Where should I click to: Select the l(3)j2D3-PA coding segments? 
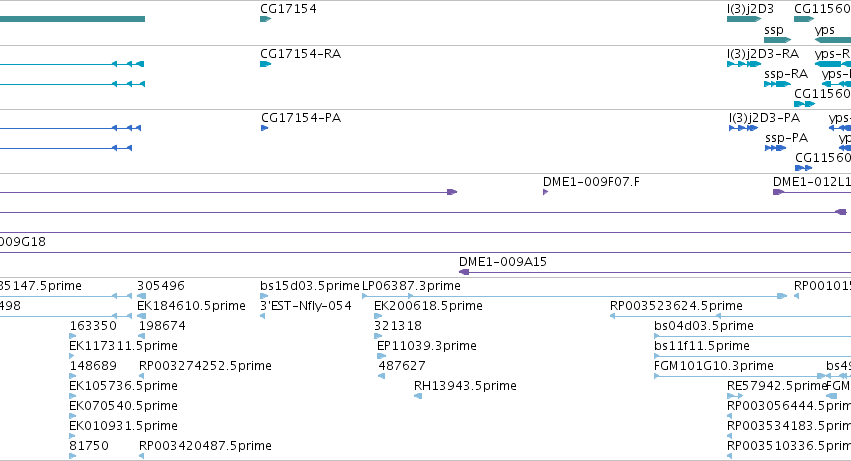tap(744, 128)
